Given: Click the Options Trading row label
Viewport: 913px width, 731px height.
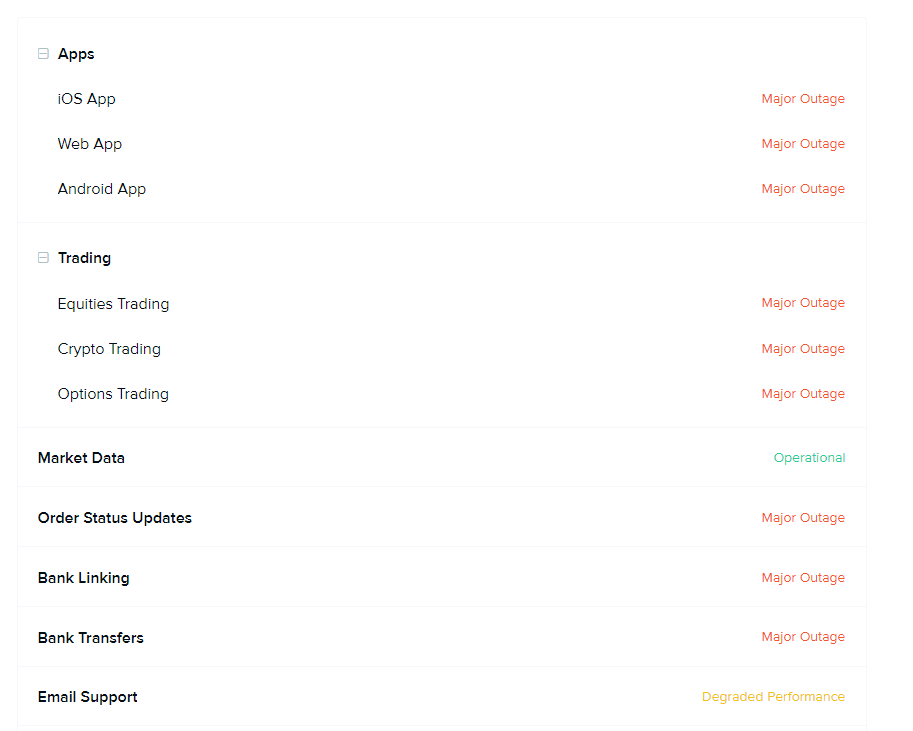Looking at the screenshot, I should [x=113, y=394].
